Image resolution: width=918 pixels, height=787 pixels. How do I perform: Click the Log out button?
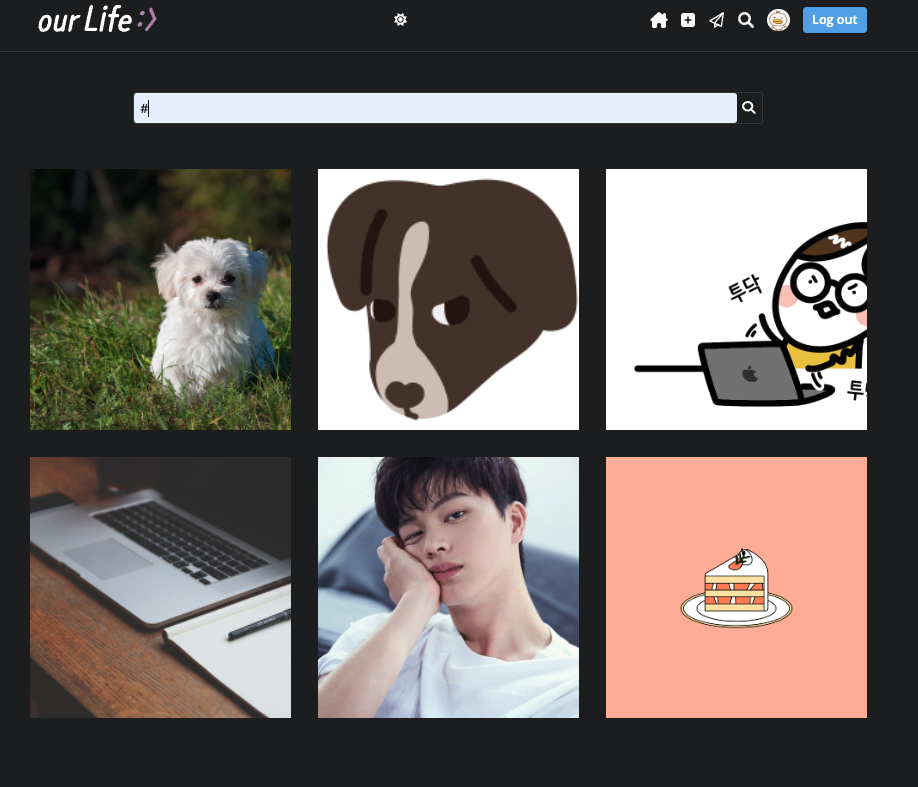[x=834, y=19]
